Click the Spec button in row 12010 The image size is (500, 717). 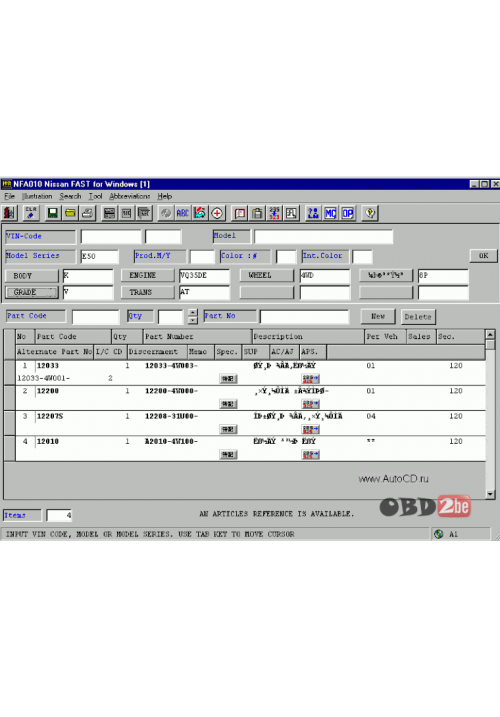(228, 454)
